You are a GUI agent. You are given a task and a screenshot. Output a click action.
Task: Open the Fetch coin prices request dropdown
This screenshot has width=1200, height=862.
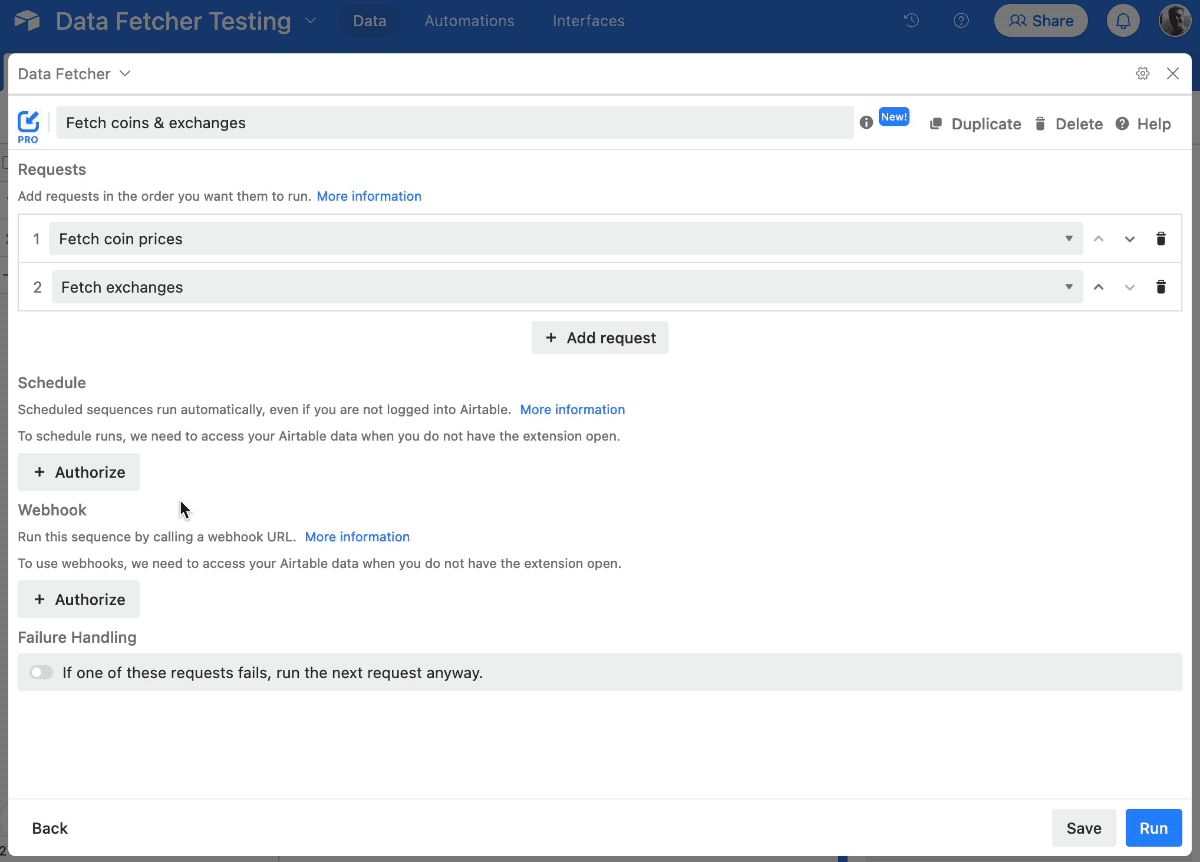566,239
